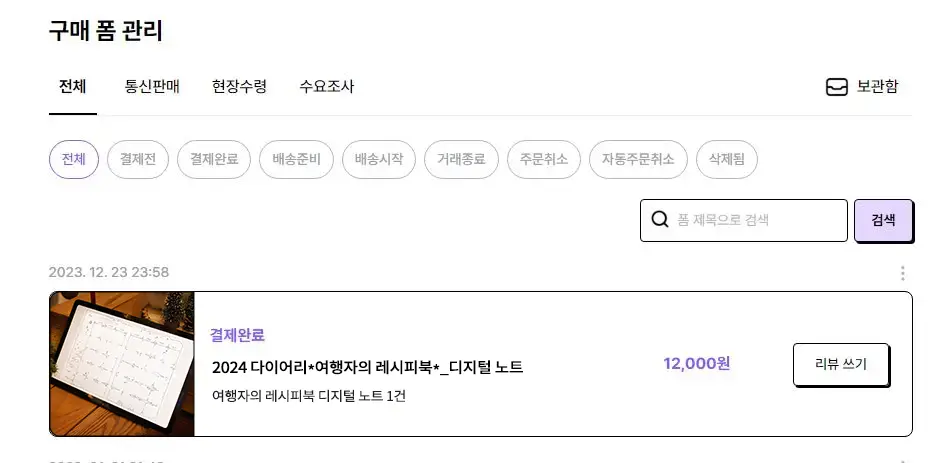Viewport: 932px width, 463px height.
Task: Show orders with 배송준비 status
Action: click(296, 160)
